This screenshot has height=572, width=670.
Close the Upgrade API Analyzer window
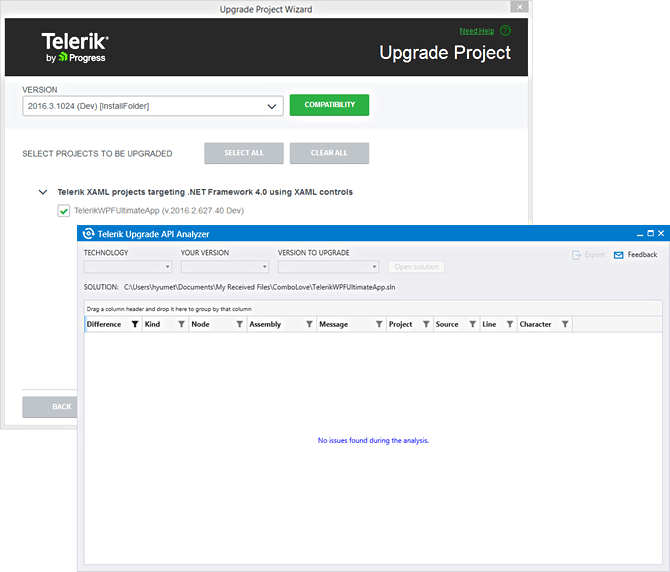tap(661, 233)
